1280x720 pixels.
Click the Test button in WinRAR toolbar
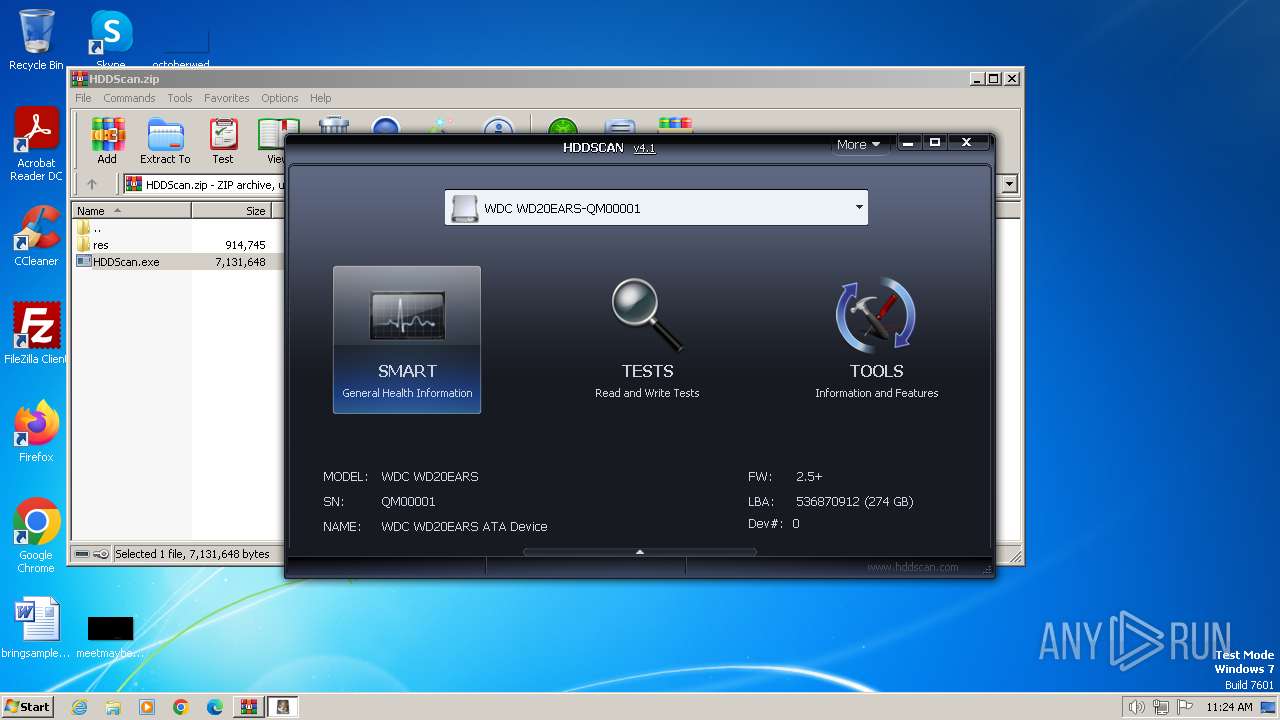[x=223, y=140]
